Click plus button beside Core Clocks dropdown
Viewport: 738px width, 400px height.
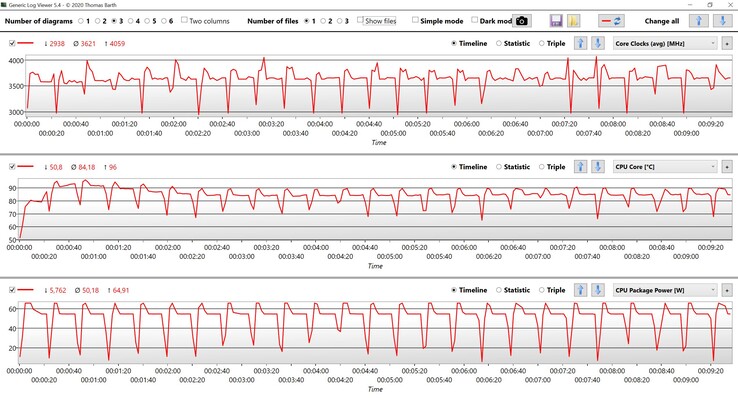[x=726, y=43]
